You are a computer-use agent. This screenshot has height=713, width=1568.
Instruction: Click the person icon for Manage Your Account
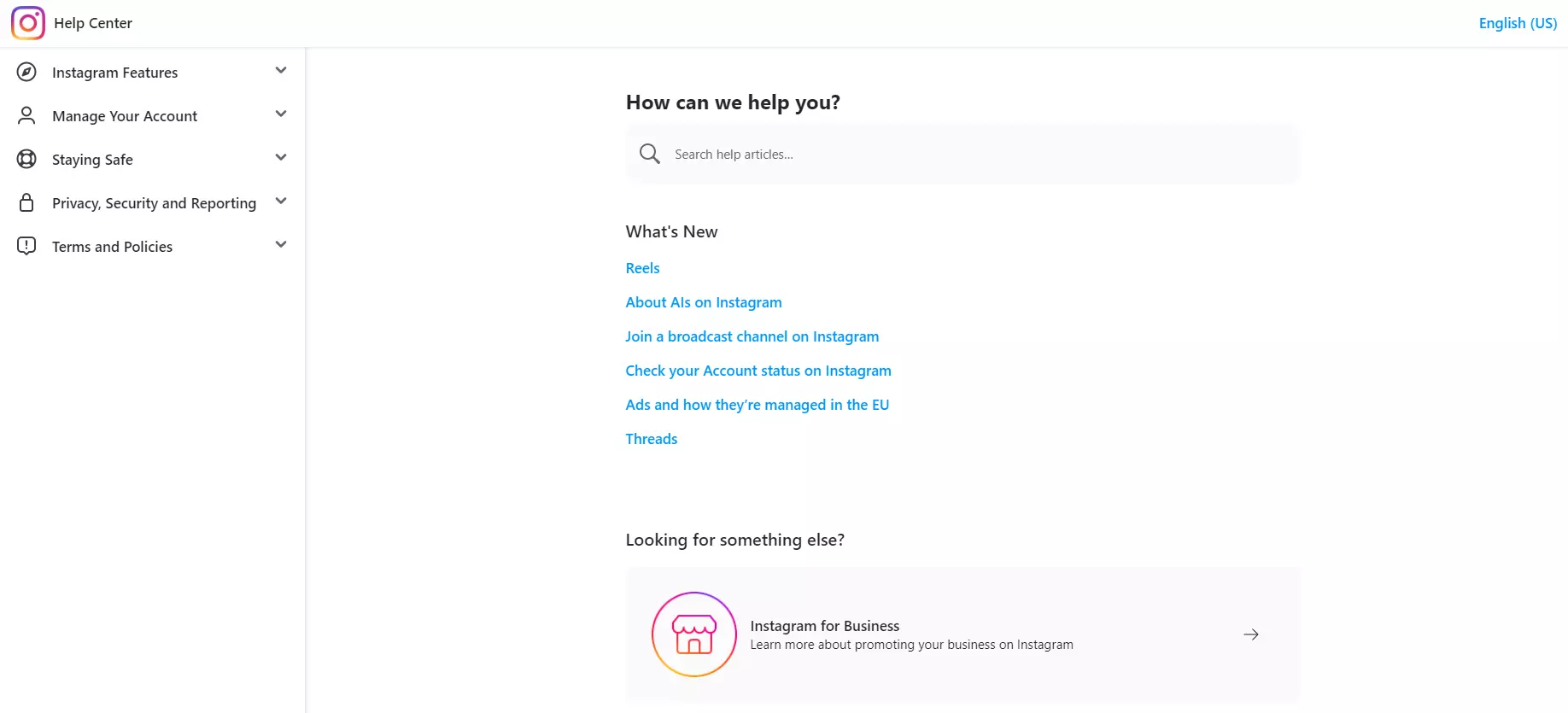26,115
